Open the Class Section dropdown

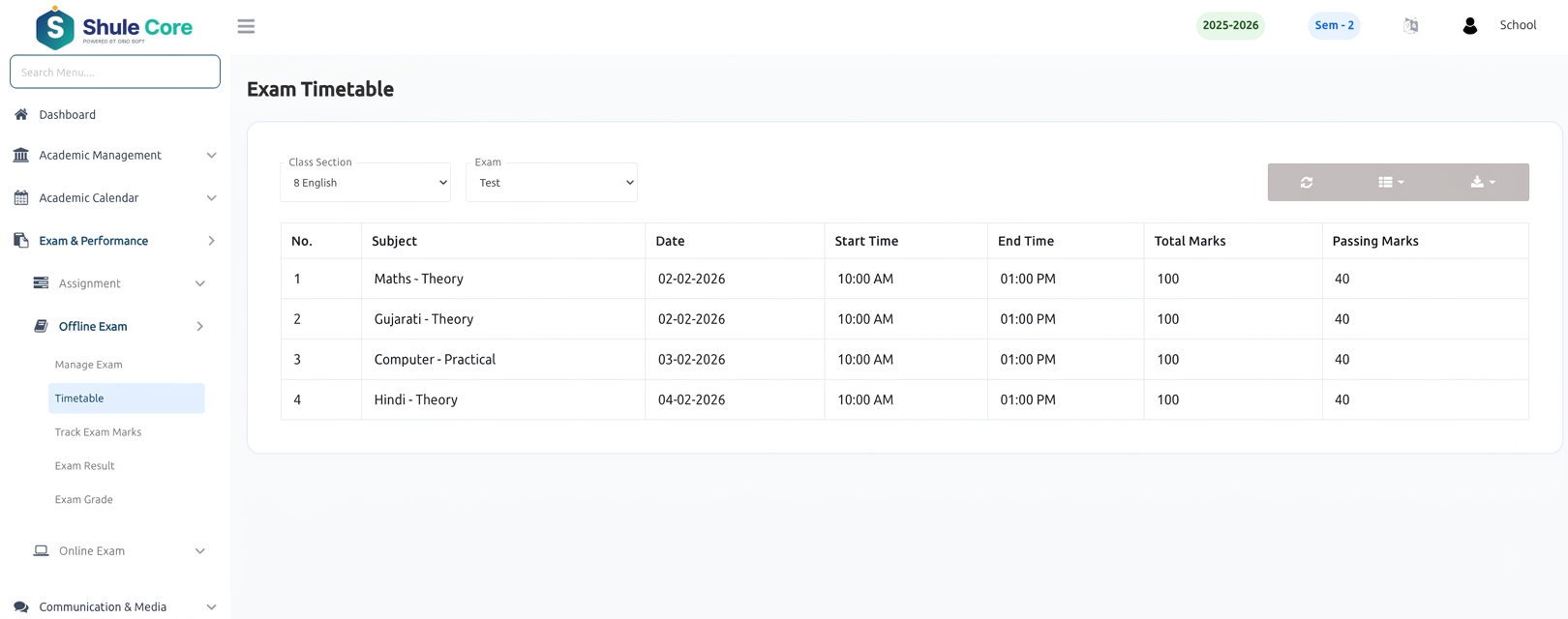(366, 183)
